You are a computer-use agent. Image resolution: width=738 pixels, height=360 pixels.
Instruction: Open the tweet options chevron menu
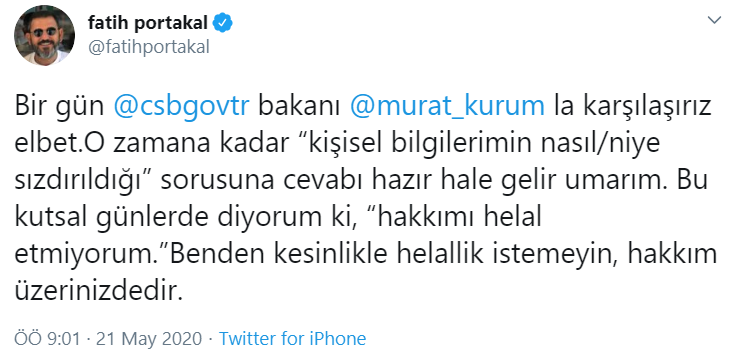point(714,20)
